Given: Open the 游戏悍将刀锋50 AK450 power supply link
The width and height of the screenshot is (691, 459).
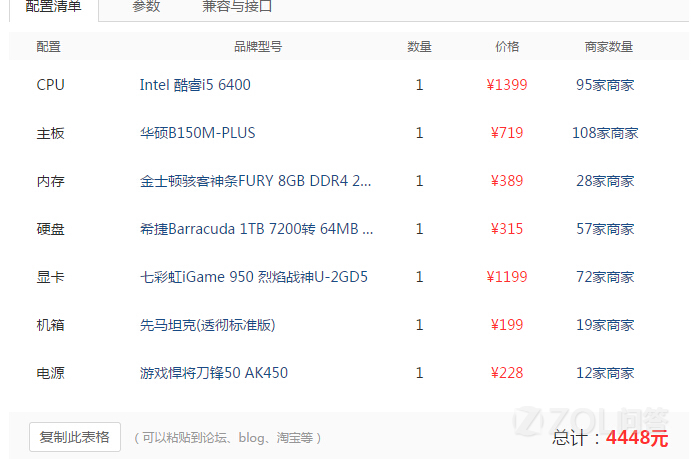Looking at the screenshot, I should (x=214, y=373).
